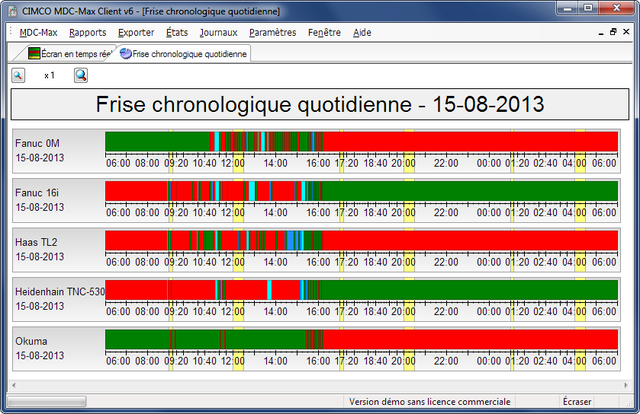Click the Haas TL2 blue timeline segment
Viewport: 640px width, 414px height.
point(290,240)
